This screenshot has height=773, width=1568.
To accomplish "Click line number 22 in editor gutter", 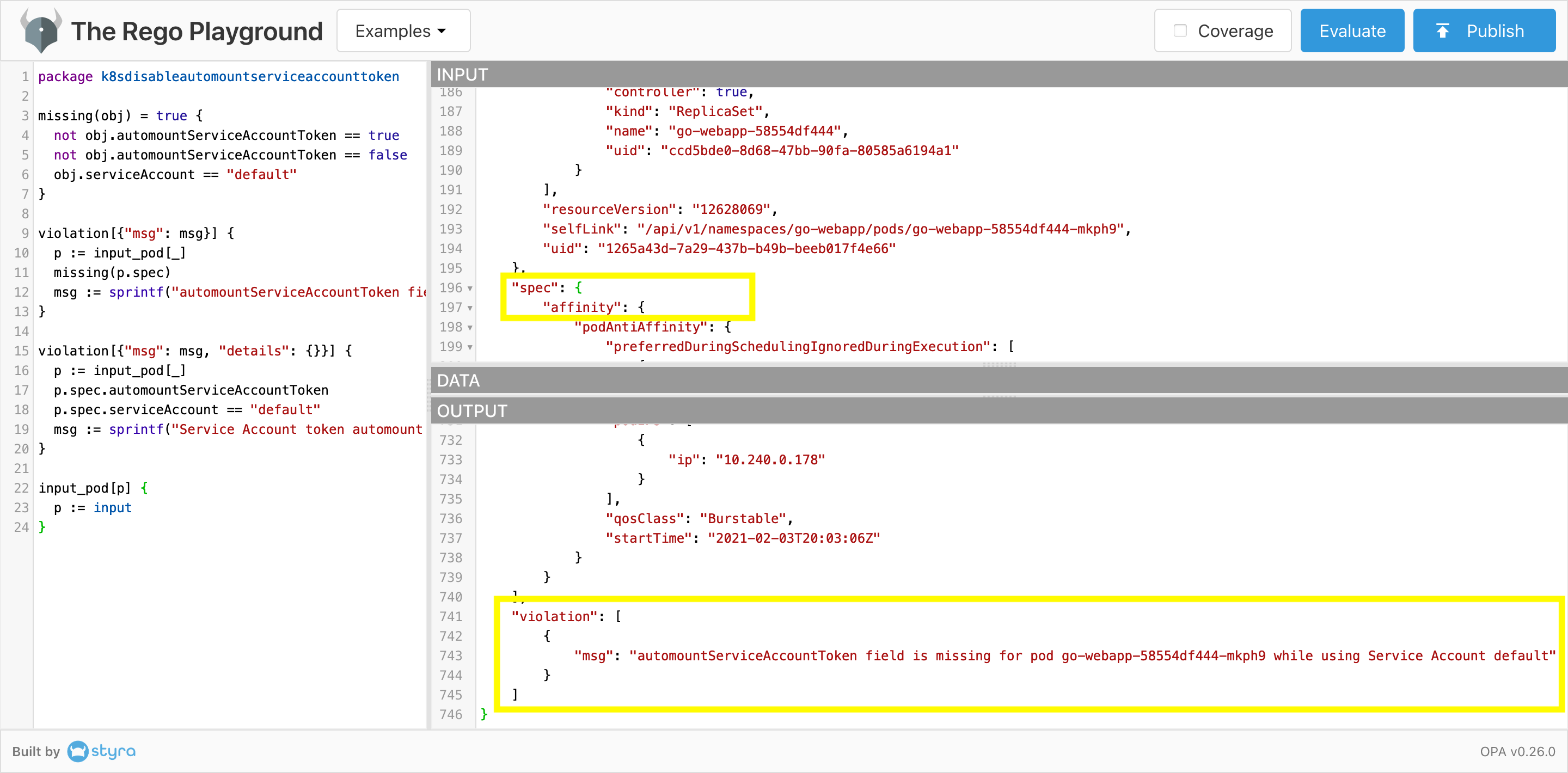I will [21, 488].
